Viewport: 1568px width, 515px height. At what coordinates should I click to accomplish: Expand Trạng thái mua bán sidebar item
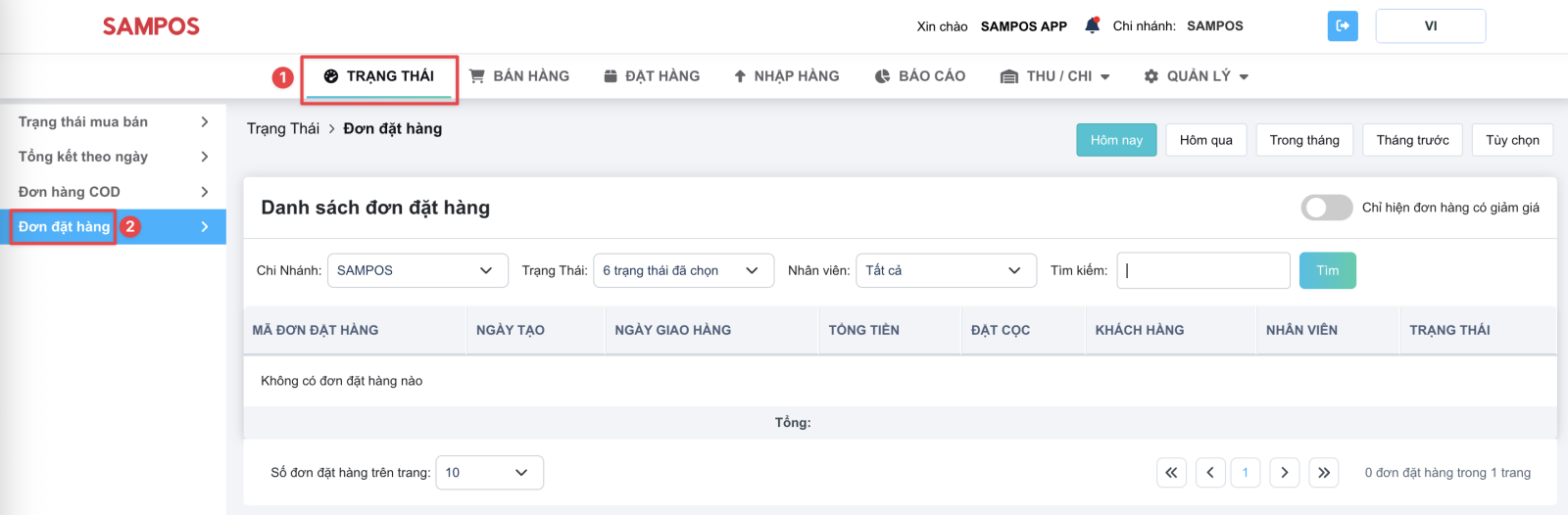coord(113,121)
